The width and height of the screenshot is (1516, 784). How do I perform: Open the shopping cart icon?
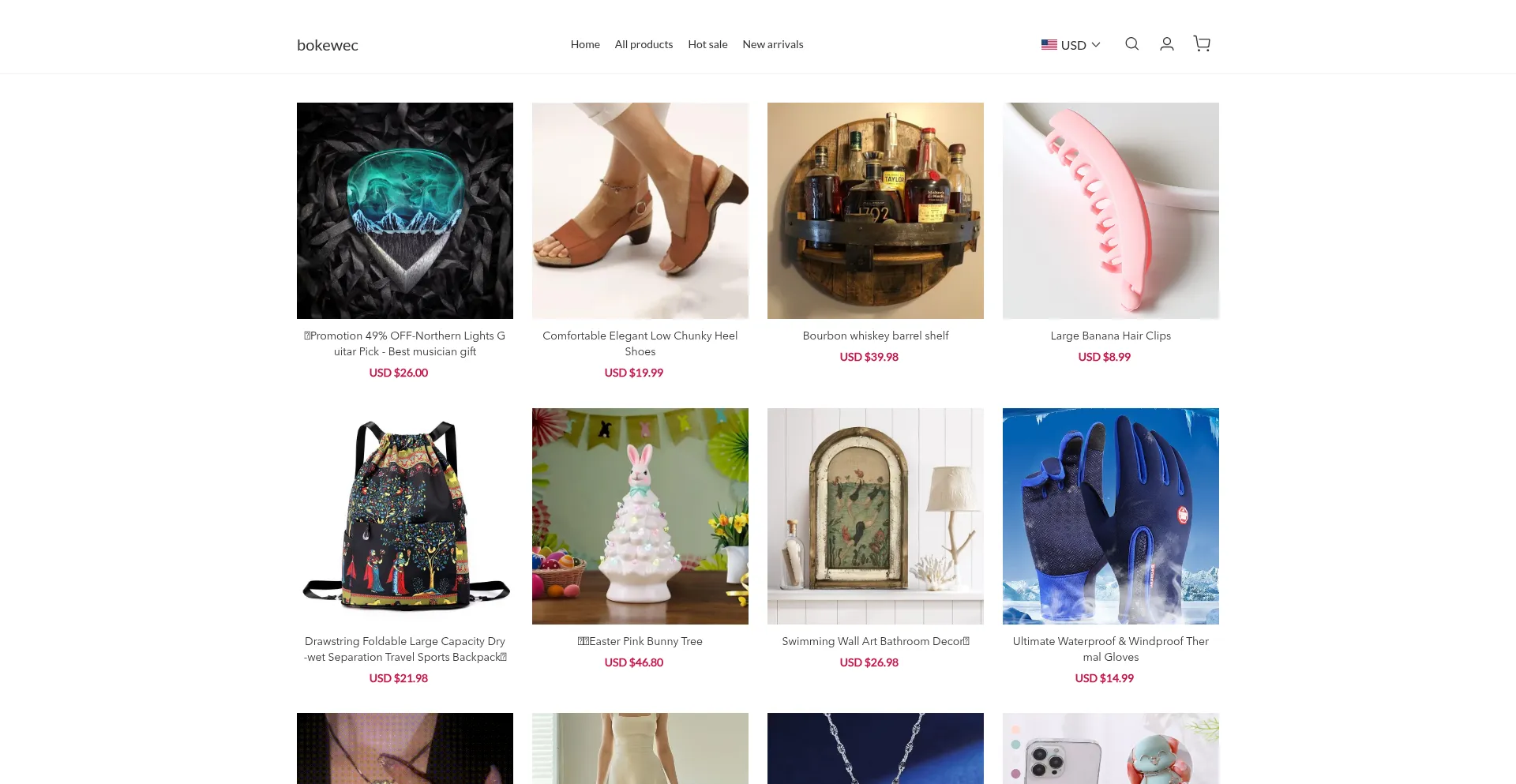[x=1202, y=44]
